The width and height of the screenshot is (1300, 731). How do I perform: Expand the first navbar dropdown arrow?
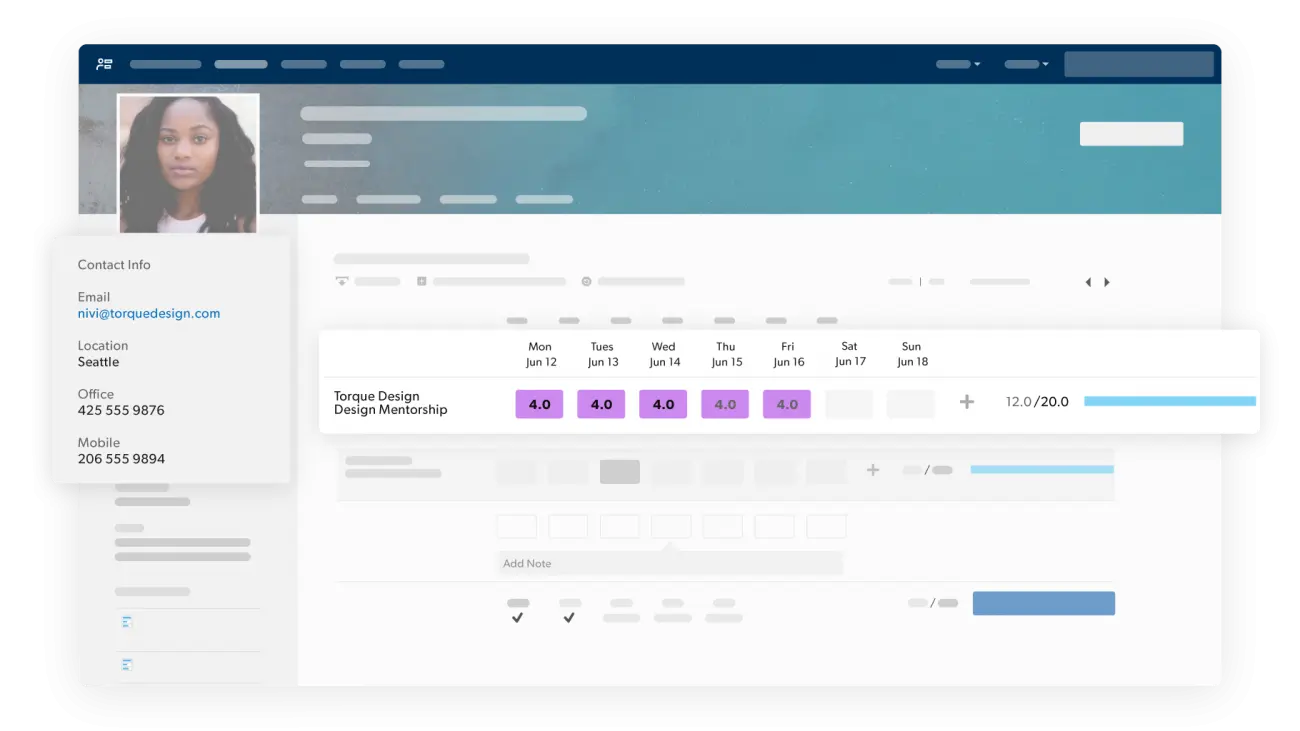(977, 65)
